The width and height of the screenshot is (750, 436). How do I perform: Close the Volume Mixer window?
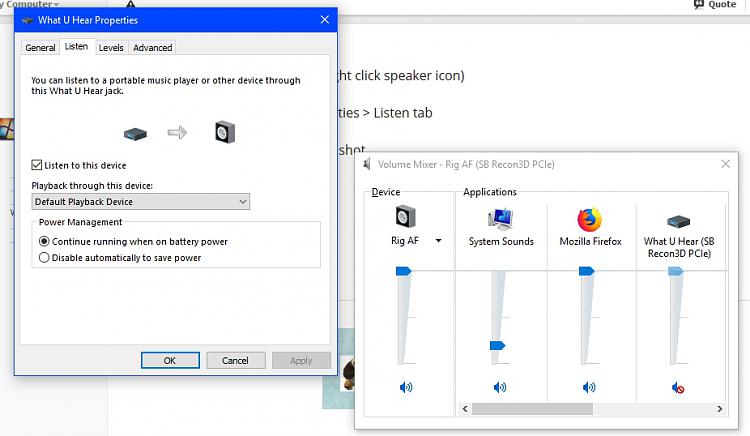point(726,164)
